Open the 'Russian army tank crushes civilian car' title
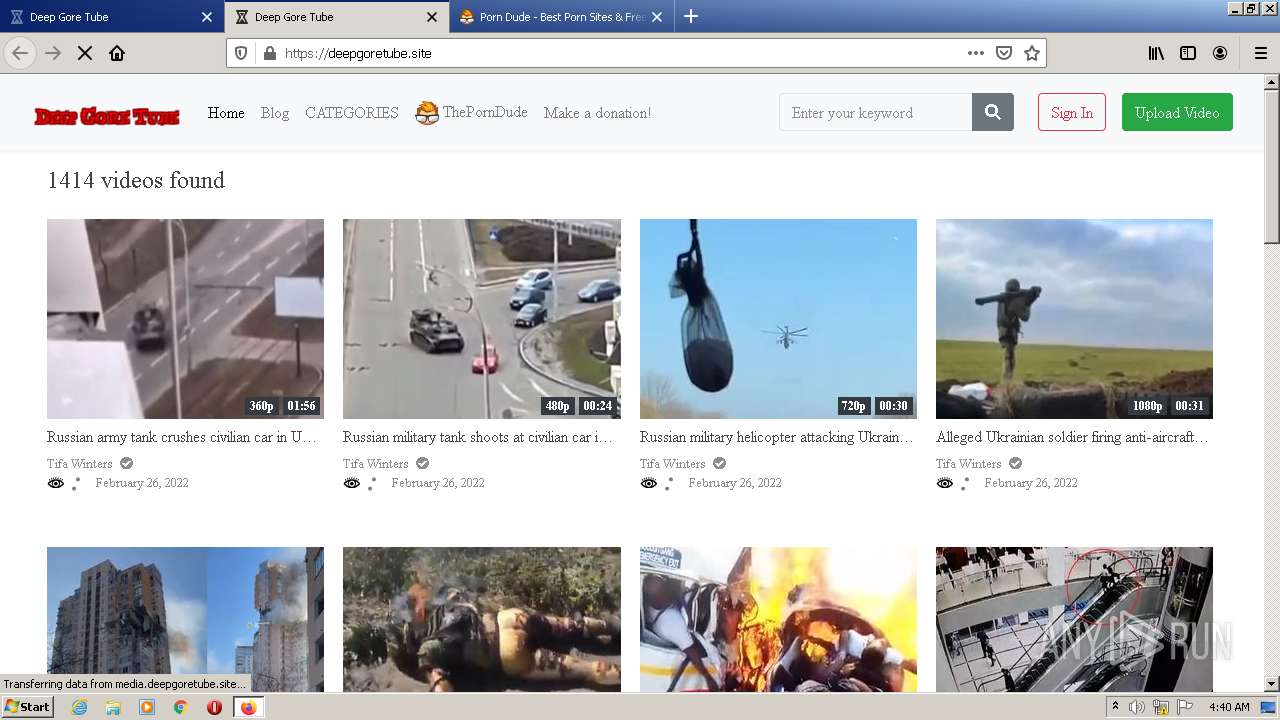Viewport: 1280px width, 720px height. pyautogui.click(x=182, y=437)
